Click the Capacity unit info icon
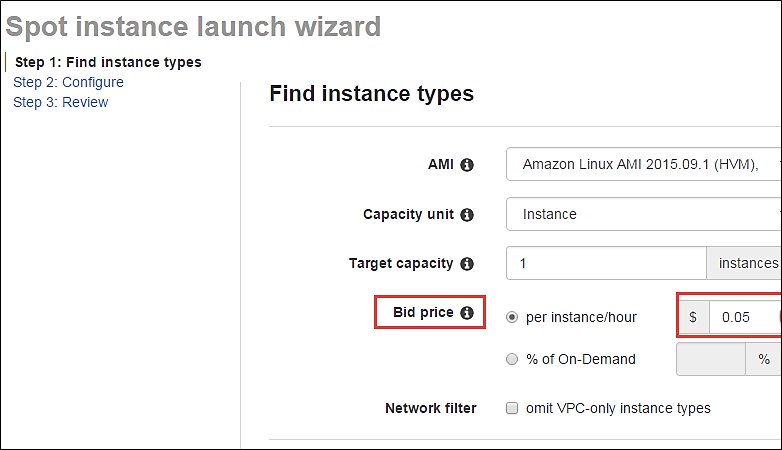The image size is (782, 450). point(467,214)
